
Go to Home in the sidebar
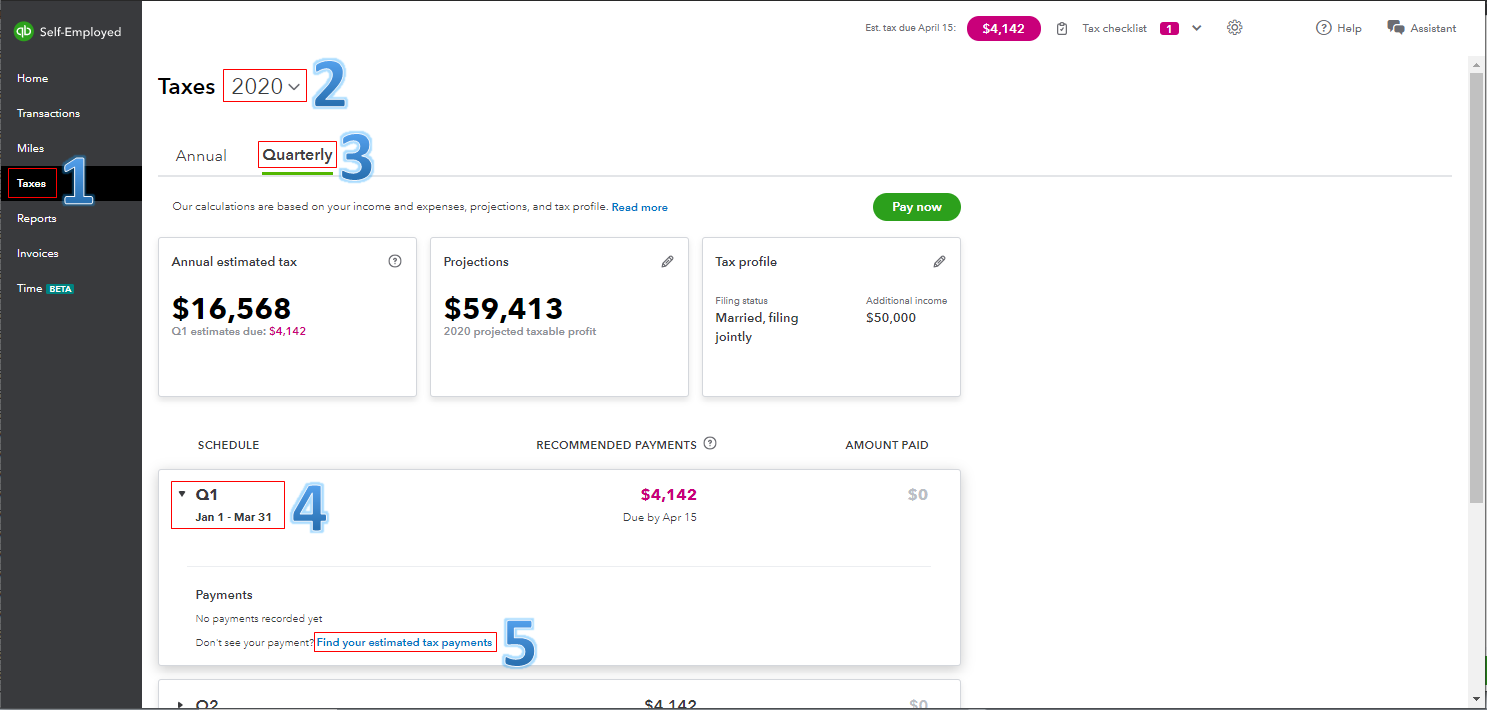click(32, 78)
